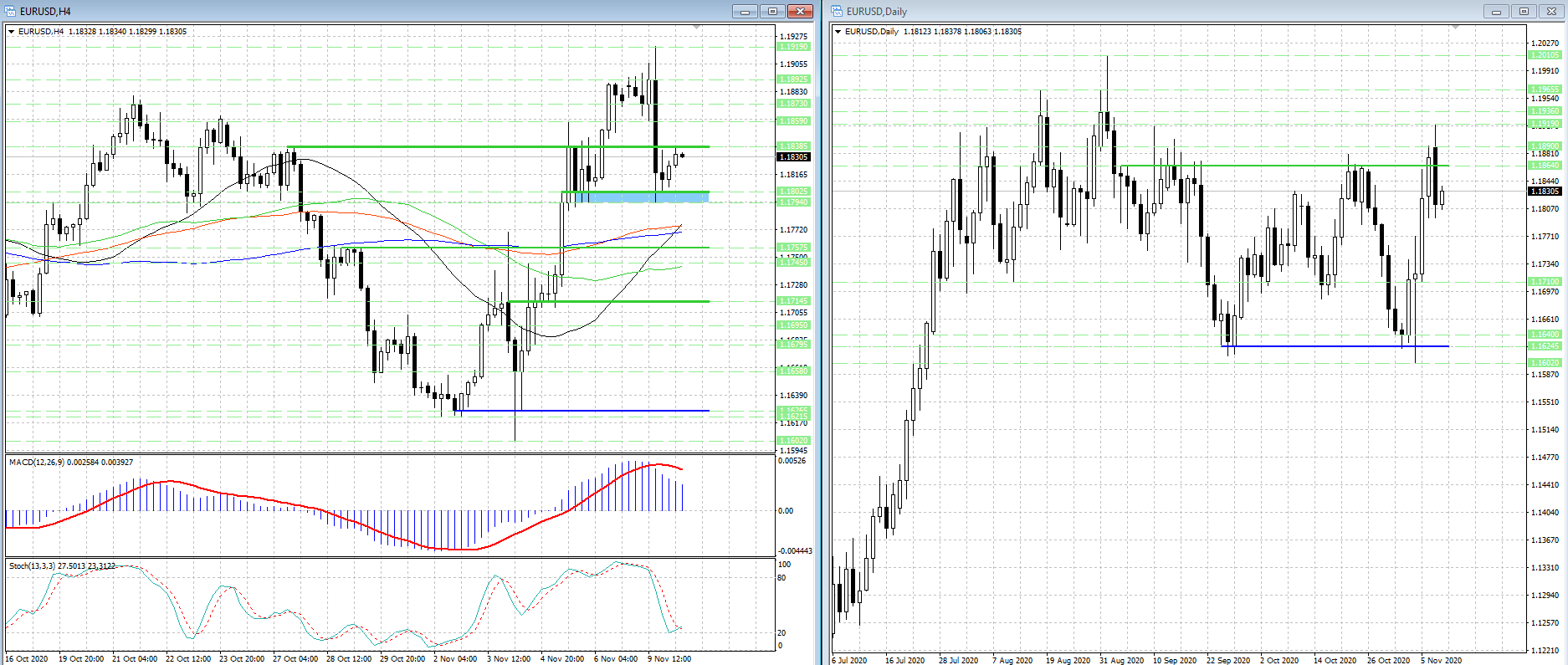Viewport: 1568px width, 665px height.
Task: Open the triangle menu beside the EURUSD,H4 chart label
Action: pos(12,32)
